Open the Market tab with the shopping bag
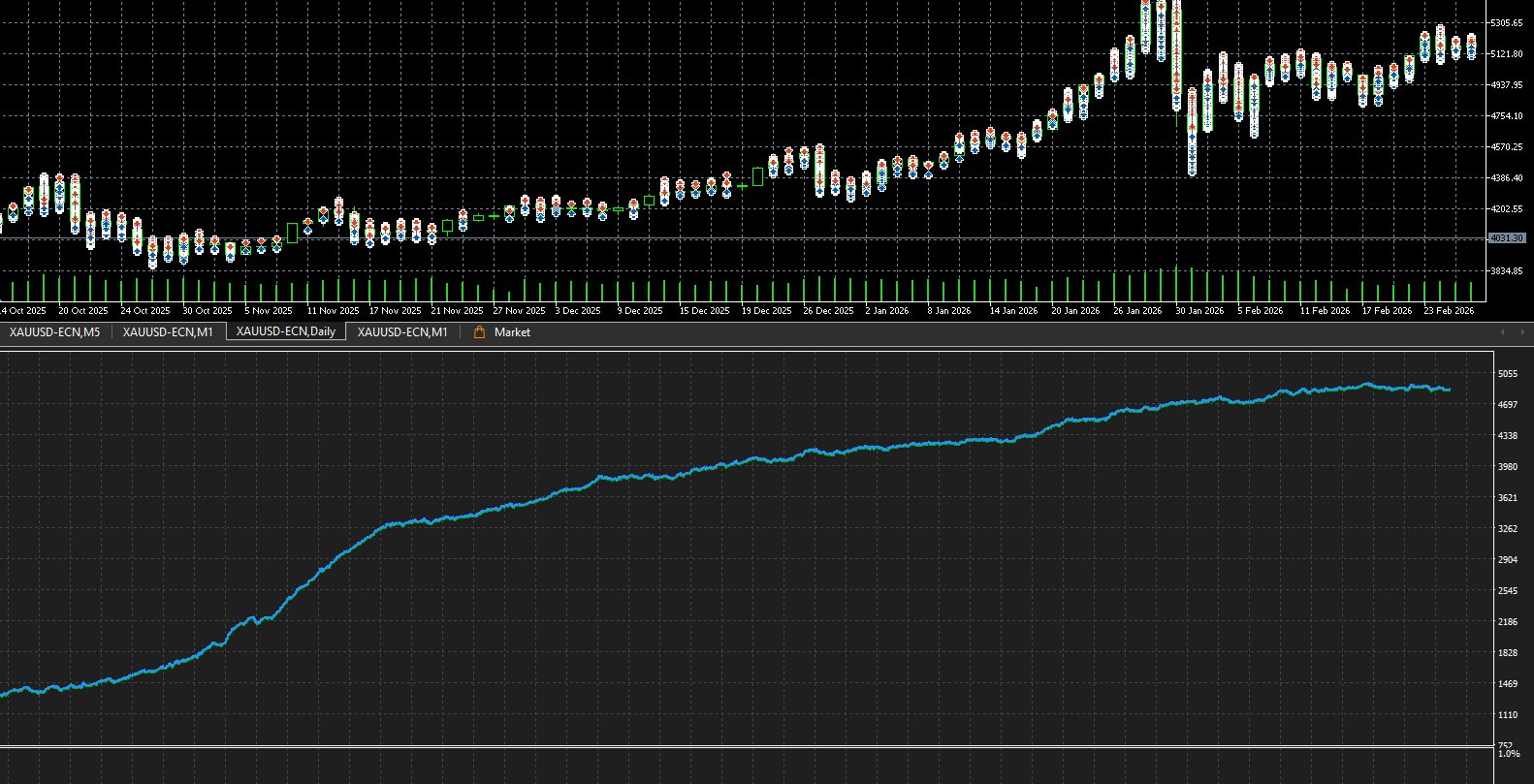The width and height of the screenshot is (1534, 784). point(502,332)
